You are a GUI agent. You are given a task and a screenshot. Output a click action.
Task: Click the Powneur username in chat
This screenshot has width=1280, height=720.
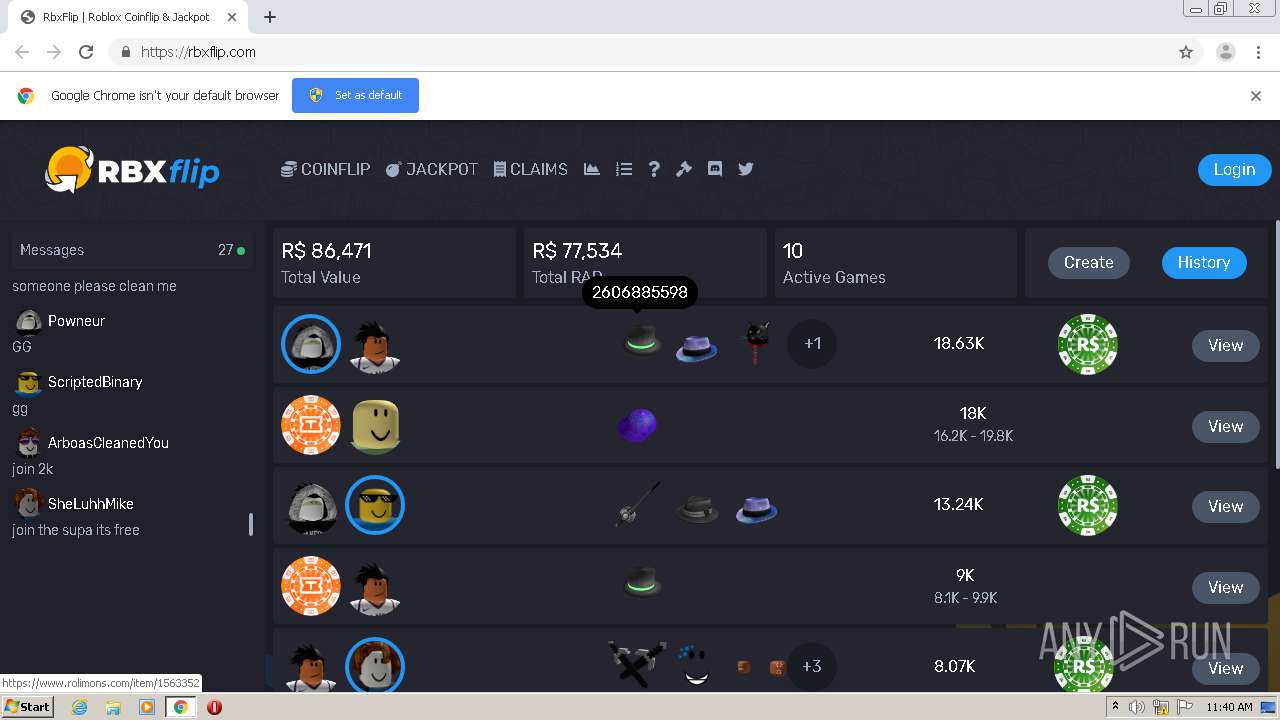coord(76,321)
